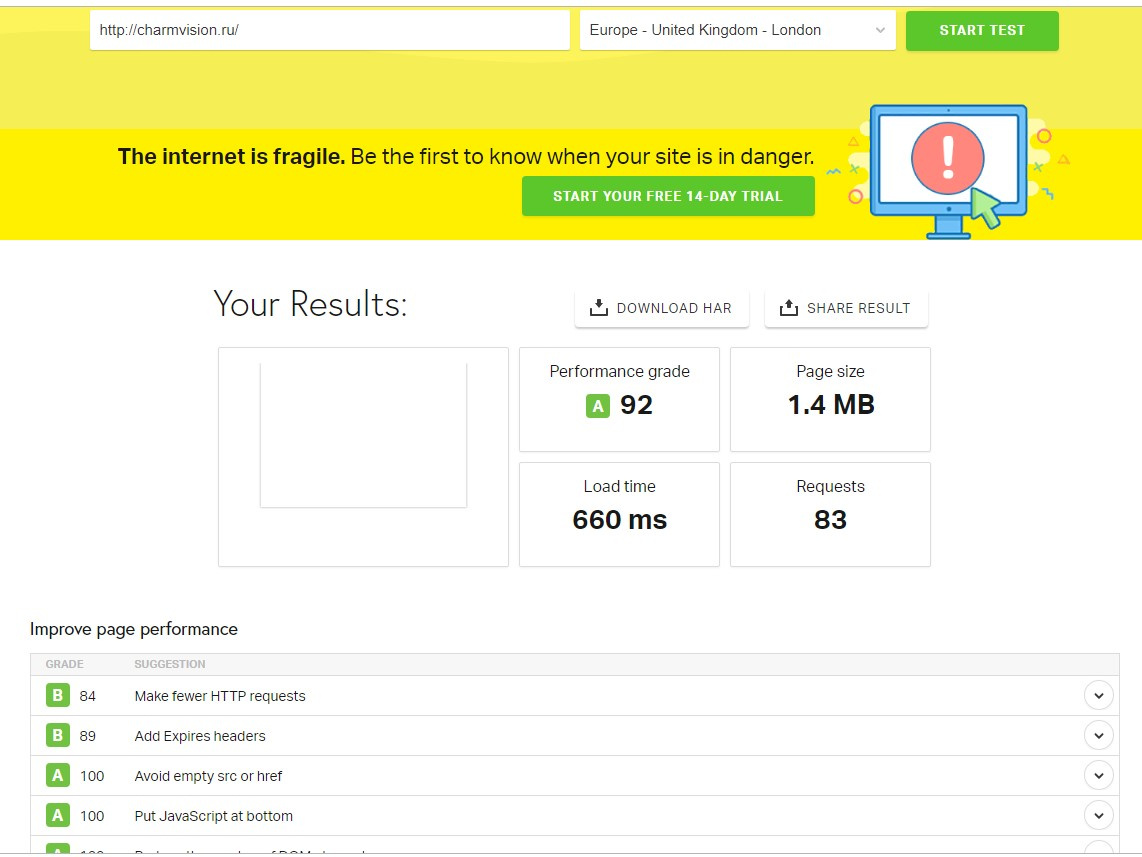Download the HAR file
This screenshot has width=1142, height=857.
(661, 308)
